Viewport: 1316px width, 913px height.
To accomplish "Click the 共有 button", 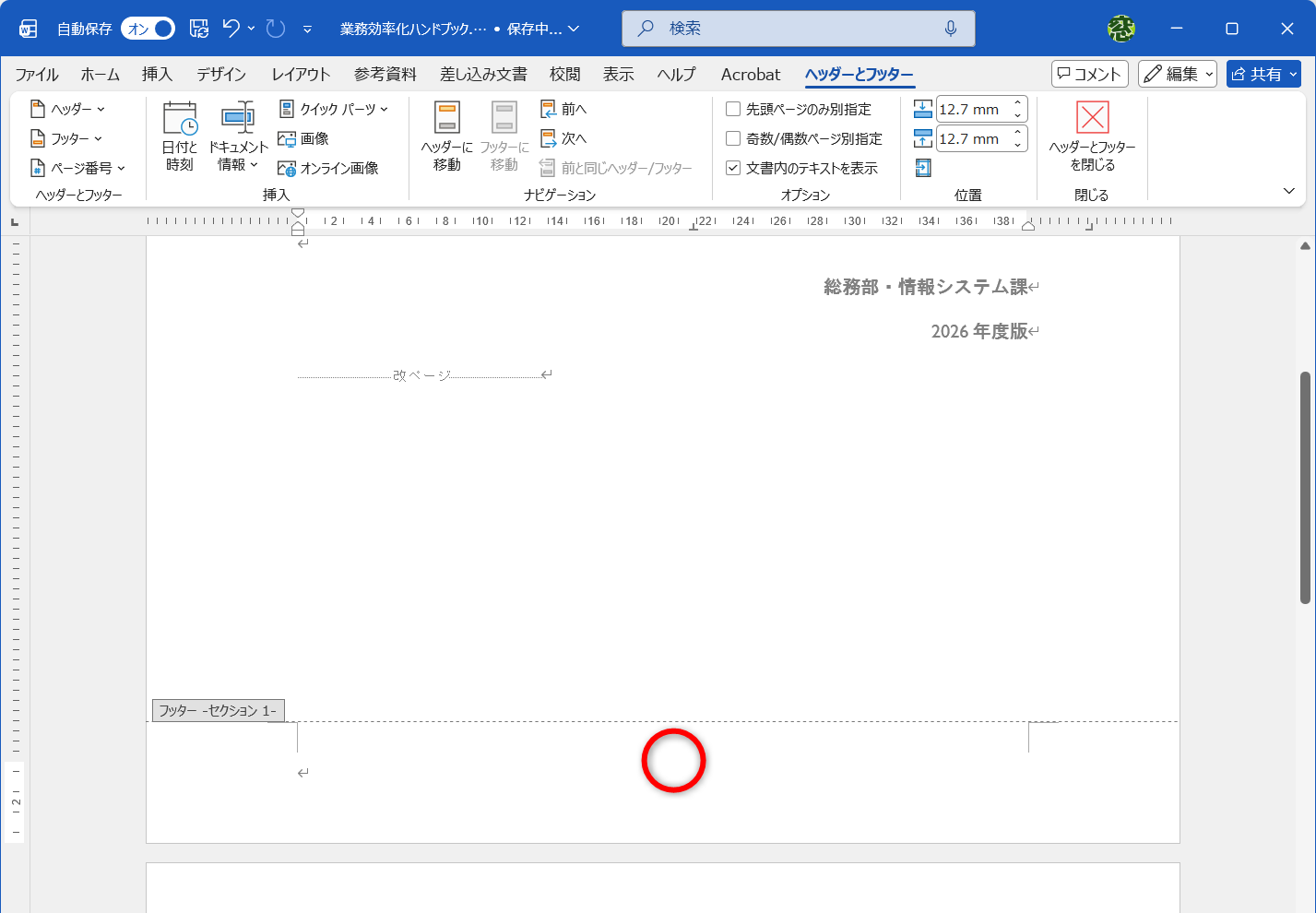I will [1263, 74].
